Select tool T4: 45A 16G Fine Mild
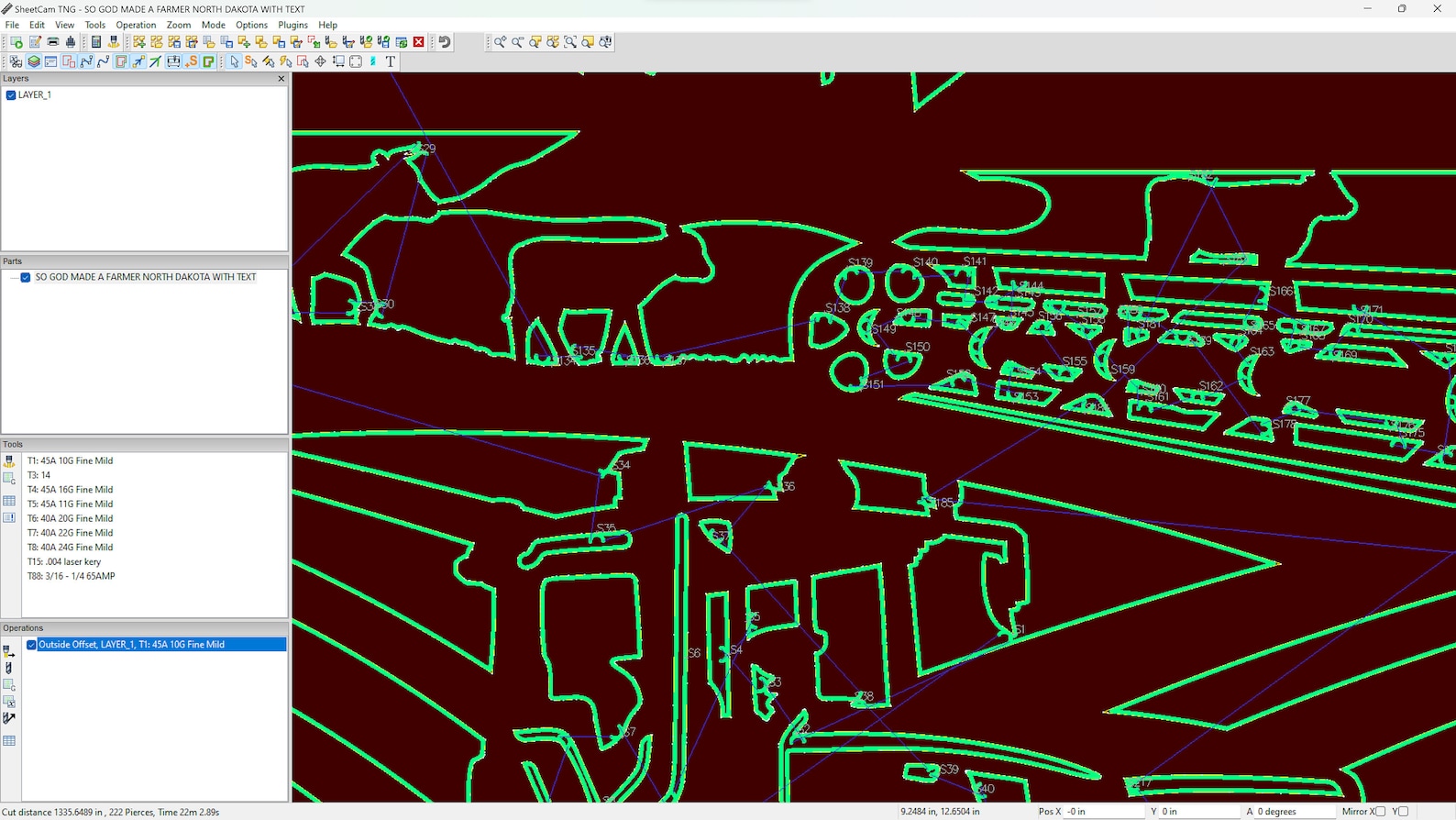 point(70,490)
